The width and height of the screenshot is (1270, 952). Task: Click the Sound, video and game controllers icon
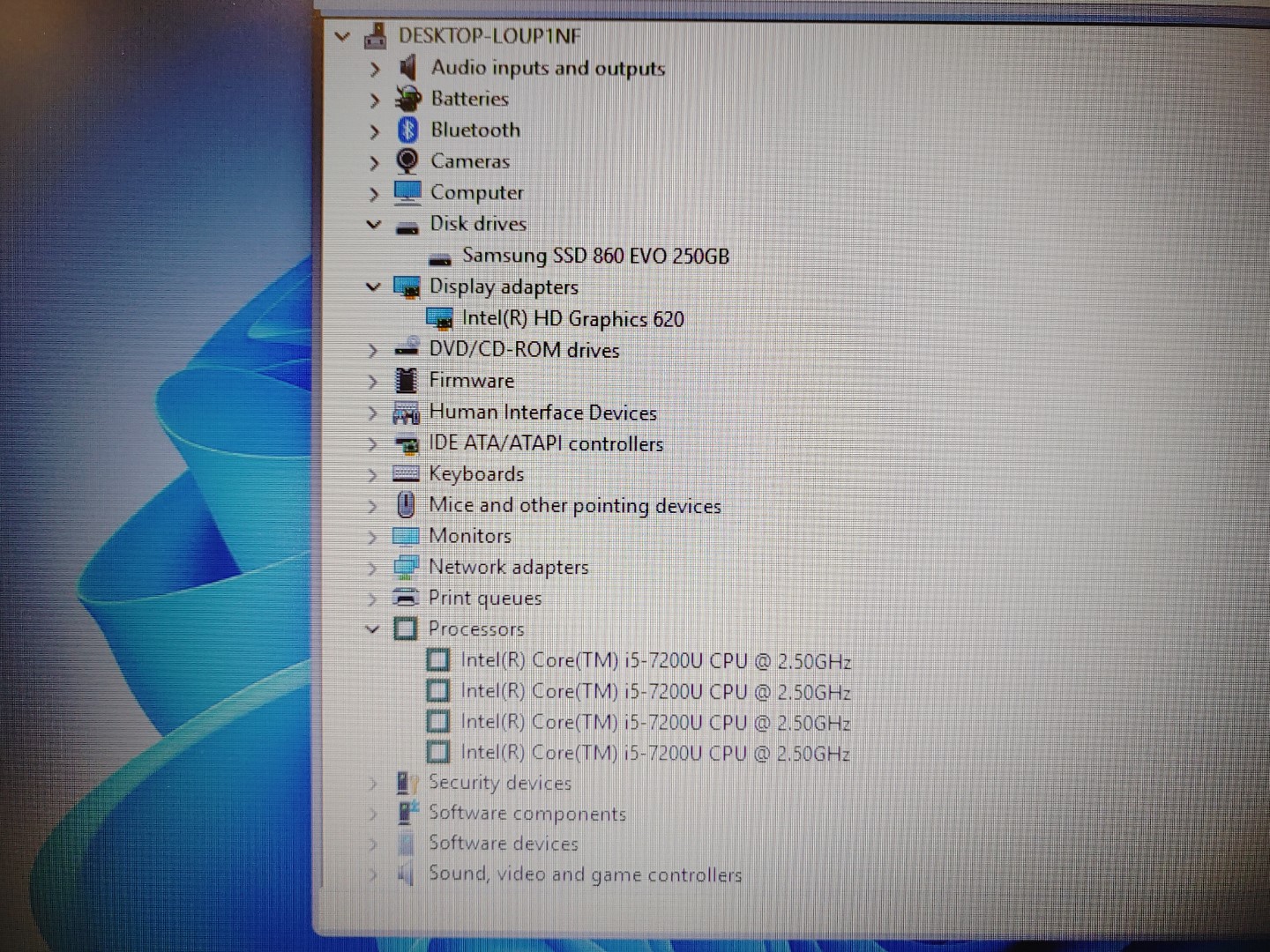405,874
